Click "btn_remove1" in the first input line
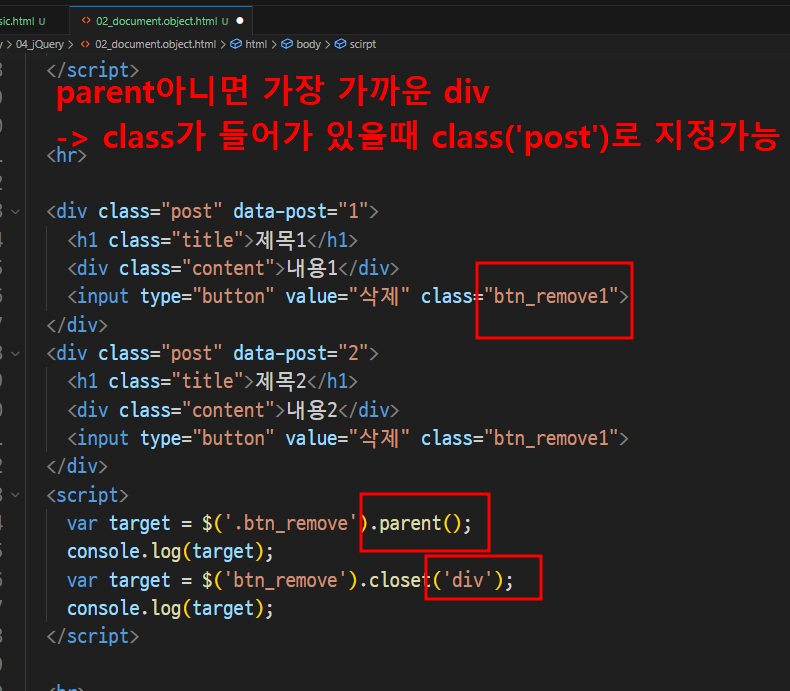The height and width of the screenshot is (691, 790). pyautogui.click(x=551, y=296)
